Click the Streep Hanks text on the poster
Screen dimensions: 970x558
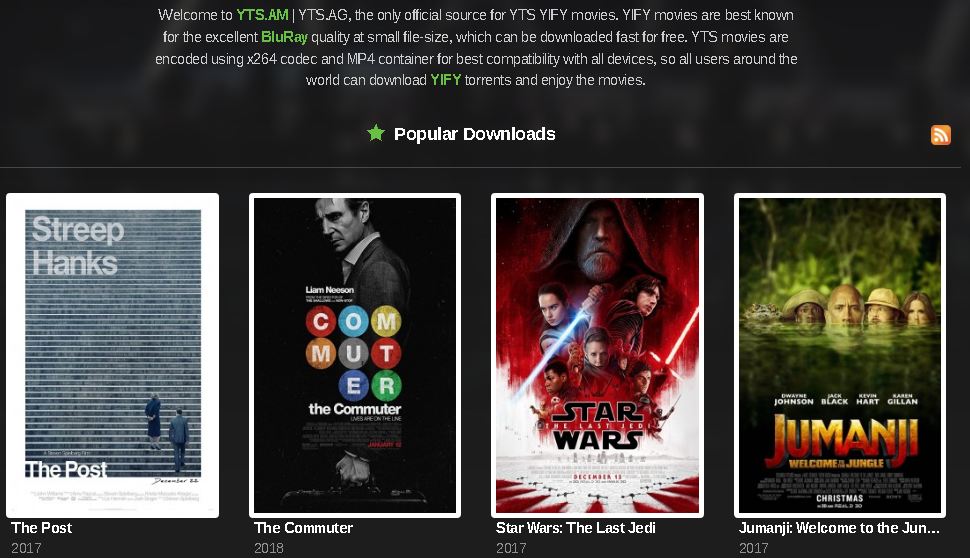[x=77, y=246]
